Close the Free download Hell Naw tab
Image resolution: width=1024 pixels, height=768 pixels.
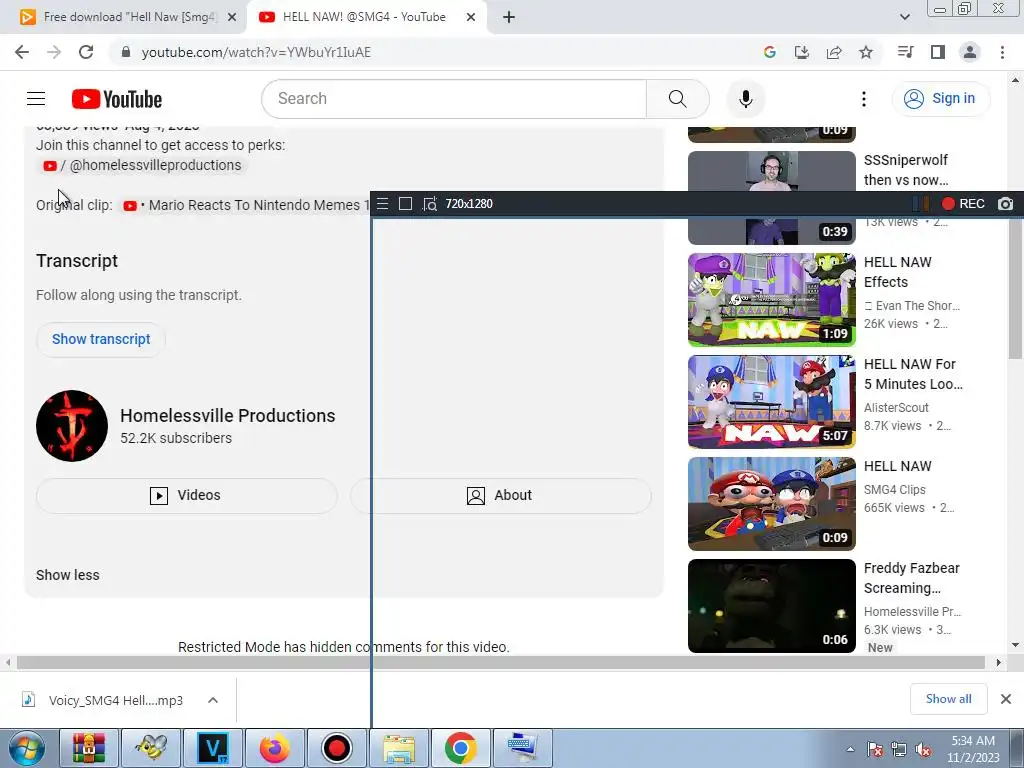232,18
